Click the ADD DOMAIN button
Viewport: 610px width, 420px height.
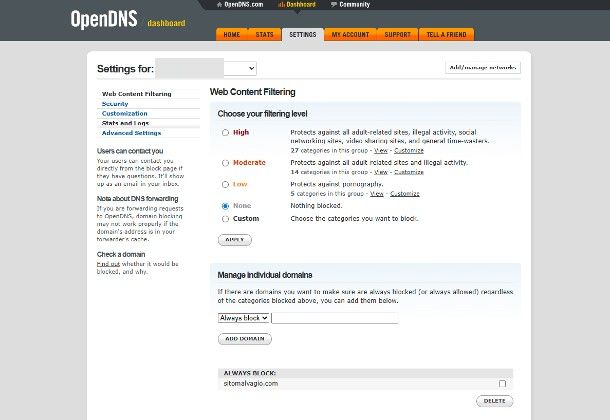pyautogui.click(x=245, y=339)
